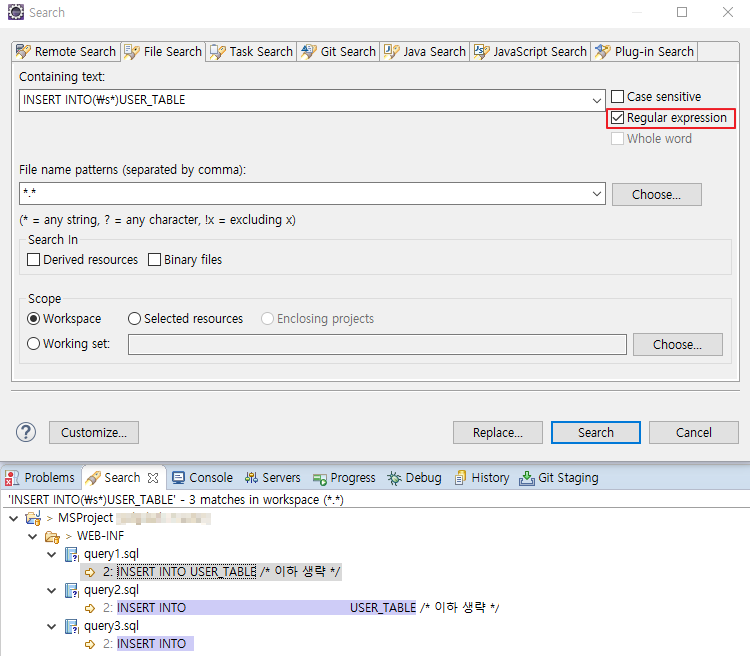The width and height of the screenshot is (750, 656).
Task: Open the File name patterns dropdown arrow
Action: click(x=596, y=194)
